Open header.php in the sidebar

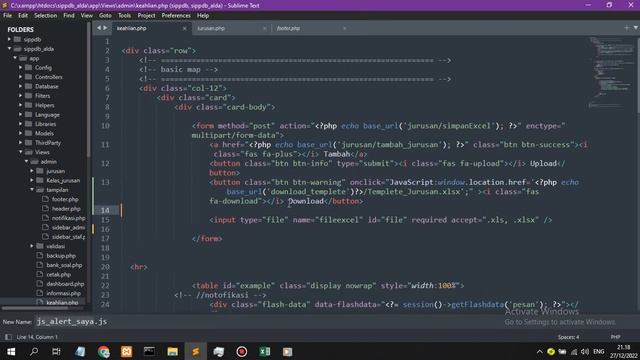[66, 209]
